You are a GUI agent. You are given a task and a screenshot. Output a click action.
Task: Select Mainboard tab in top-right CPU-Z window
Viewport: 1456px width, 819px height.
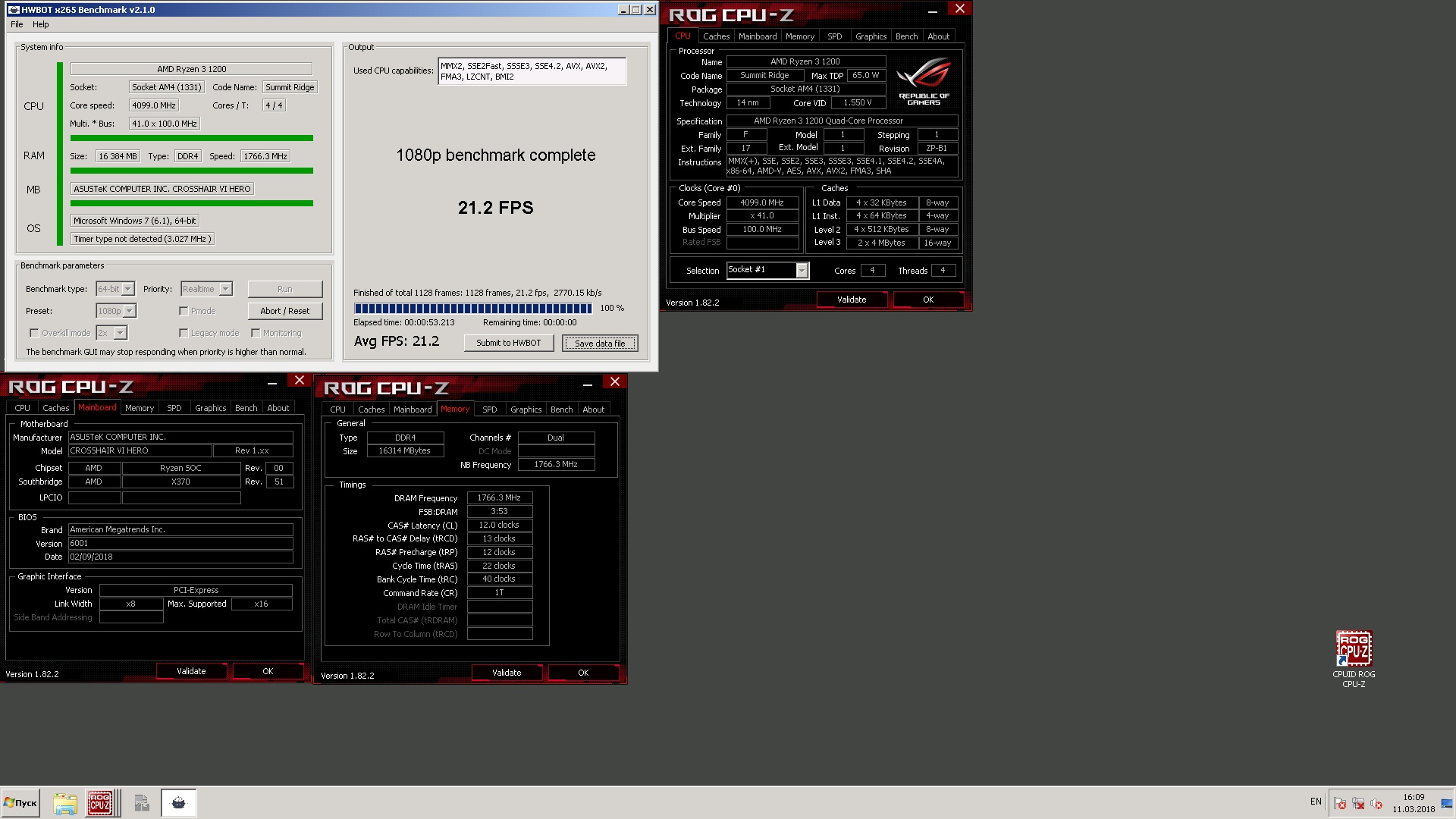758,36
